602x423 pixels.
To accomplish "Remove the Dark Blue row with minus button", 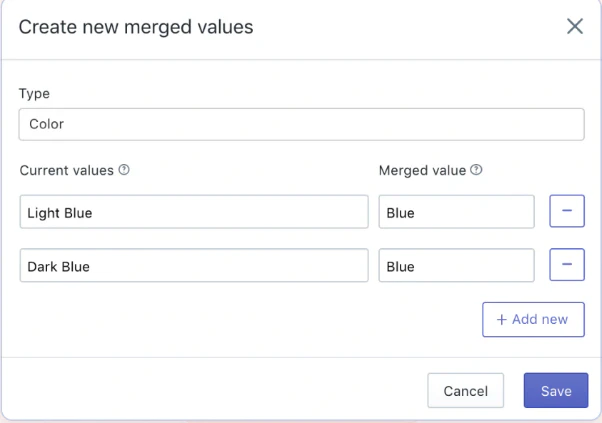I will click(x=566, y=266).
